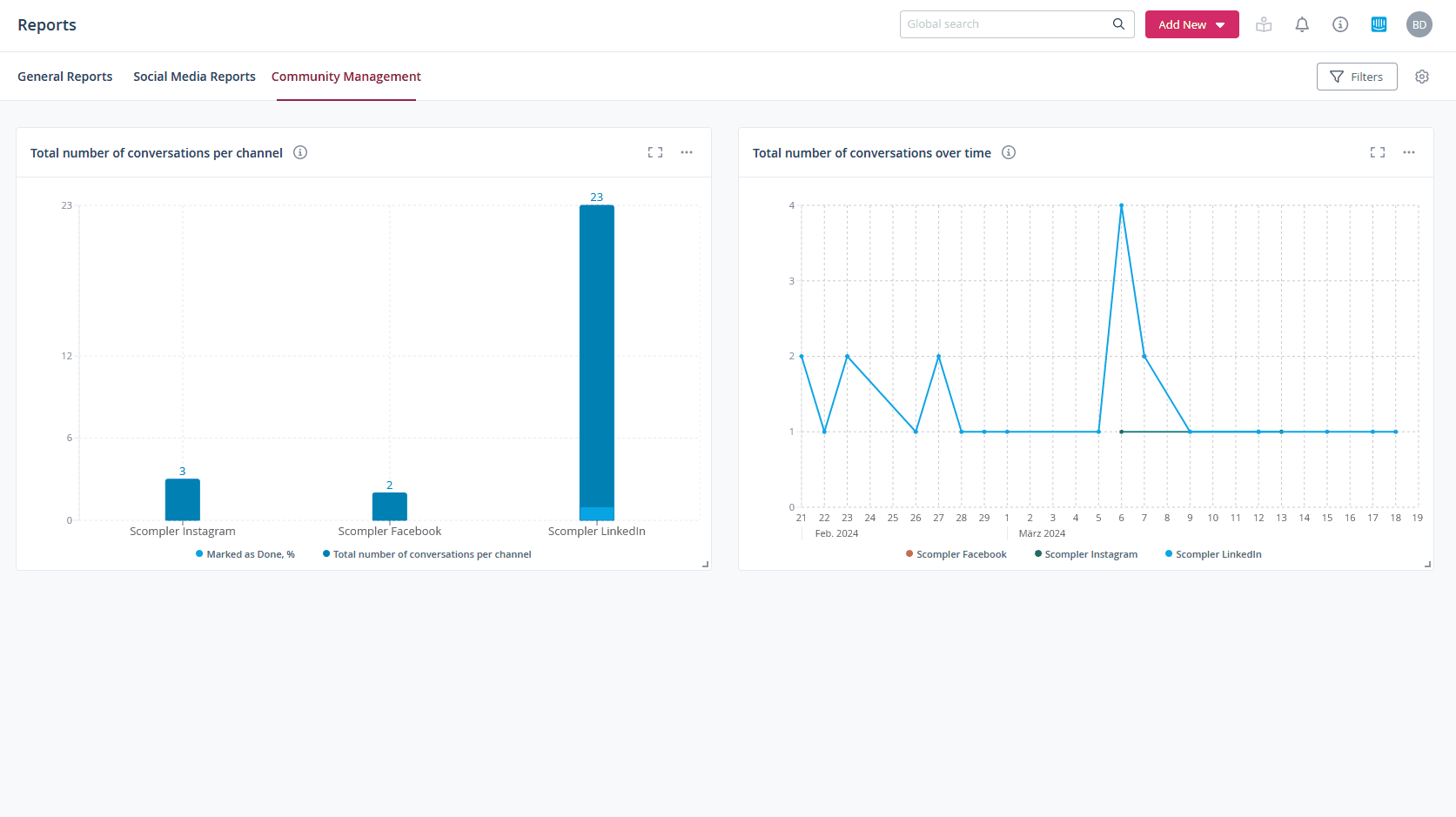The width and height of the screenshot is (1456, 817).
Task: Toggle Marked as Done legend series
Action: click(x=245, y=554)
